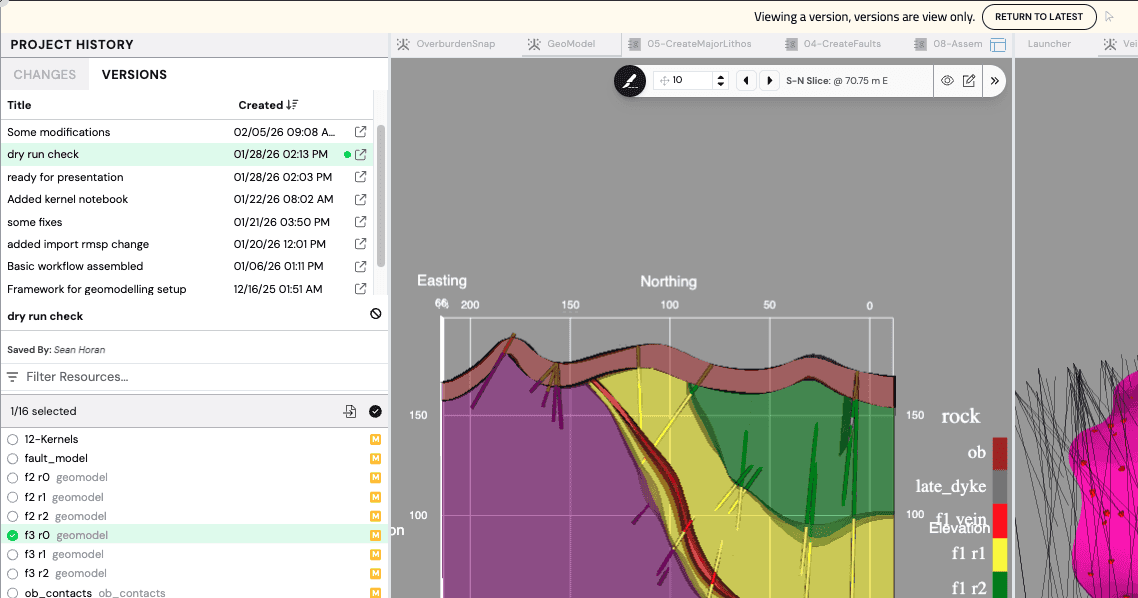The width and height of the screenshot is (1138, 598).
Task: Click the filter icon next to Filter Resources
Action: (12, 377)
